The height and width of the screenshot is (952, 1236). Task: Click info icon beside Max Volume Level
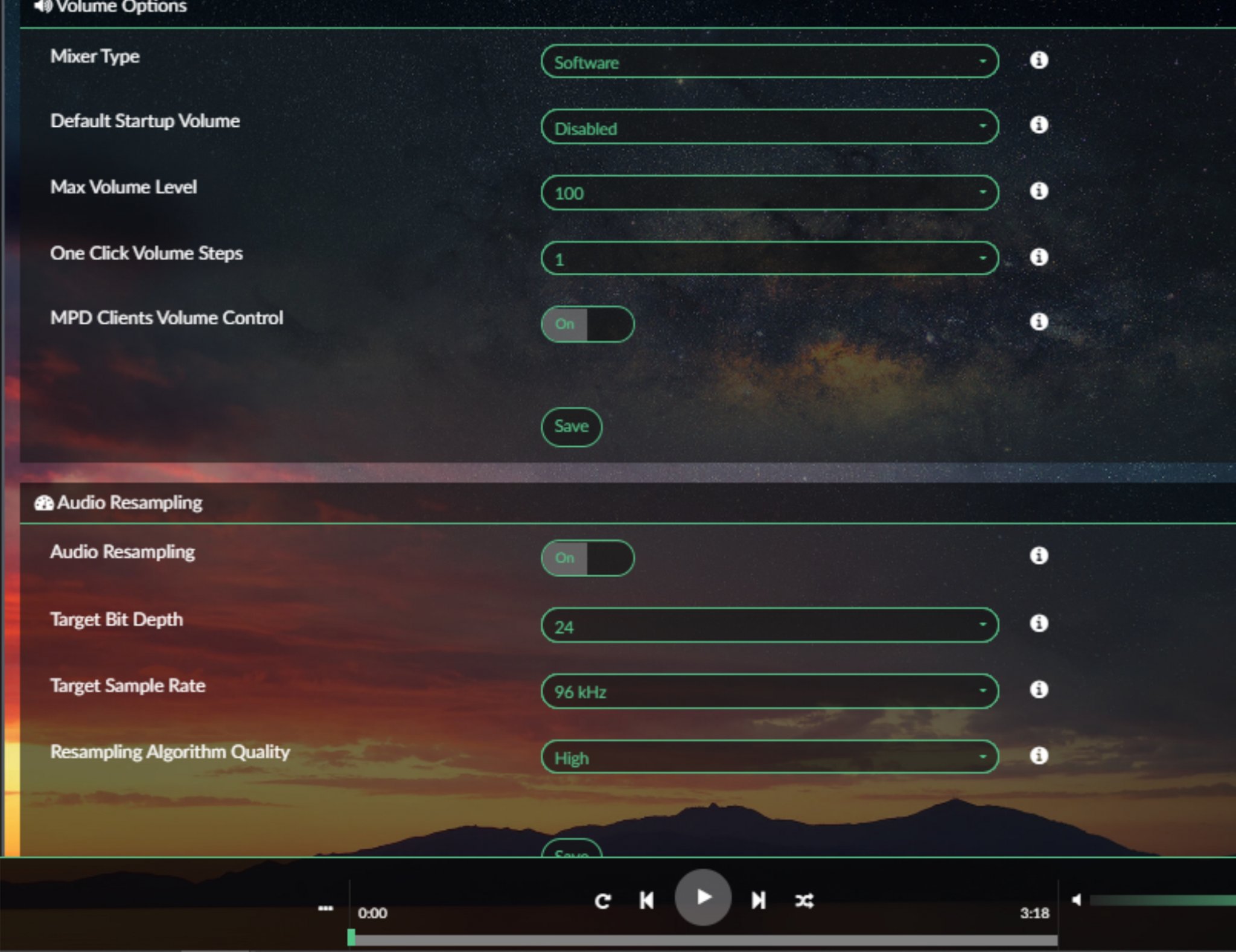[x=1039, y=191]
